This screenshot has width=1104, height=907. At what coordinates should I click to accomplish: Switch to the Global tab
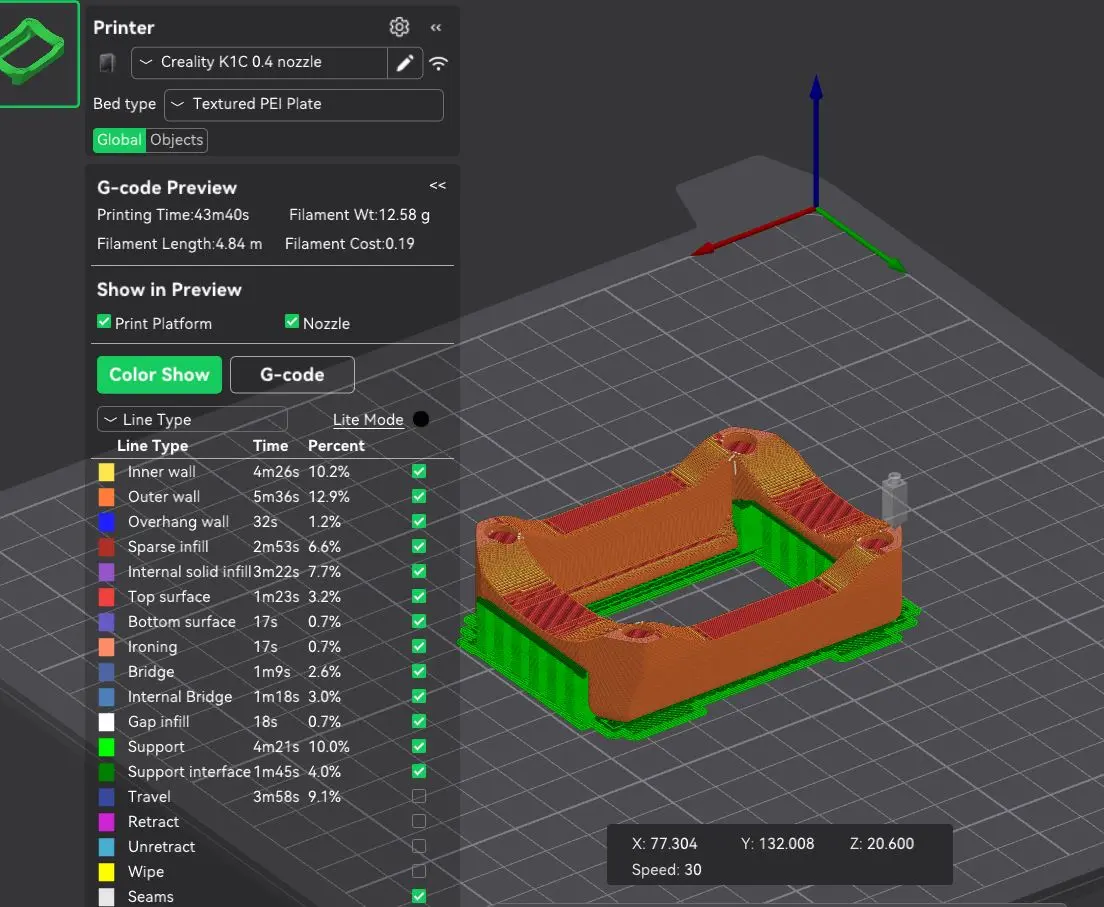point(119,140)
